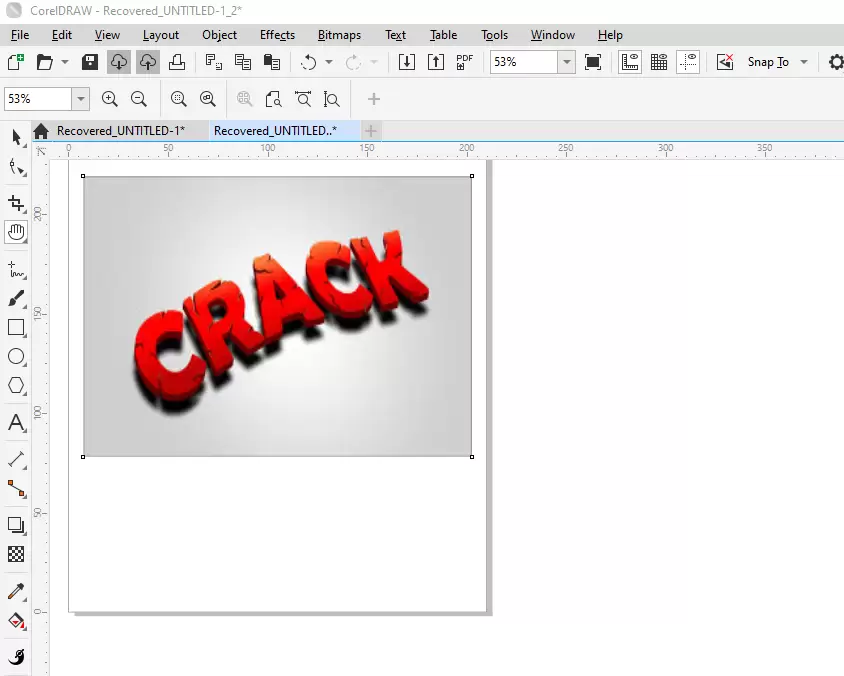
Task: Add a new document tab with plus
Action: (x=371, y=131)
